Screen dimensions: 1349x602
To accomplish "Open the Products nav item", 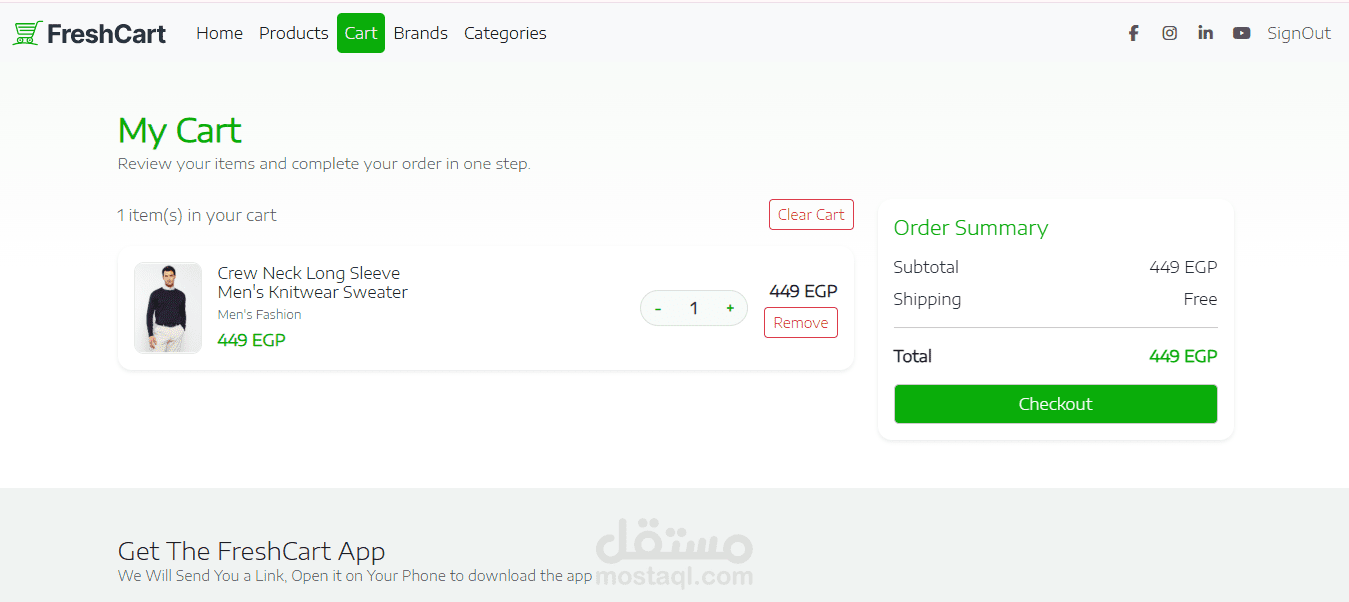I will [293, 33].
